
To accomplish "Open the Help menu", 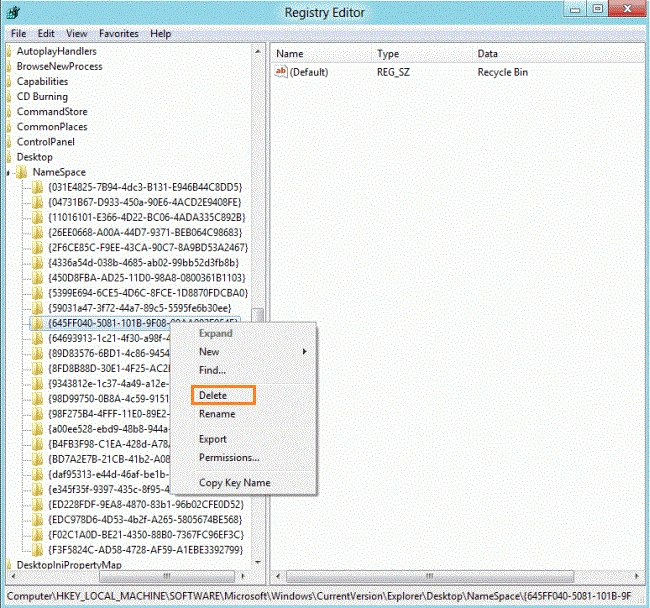I will [x=160, y=34].
